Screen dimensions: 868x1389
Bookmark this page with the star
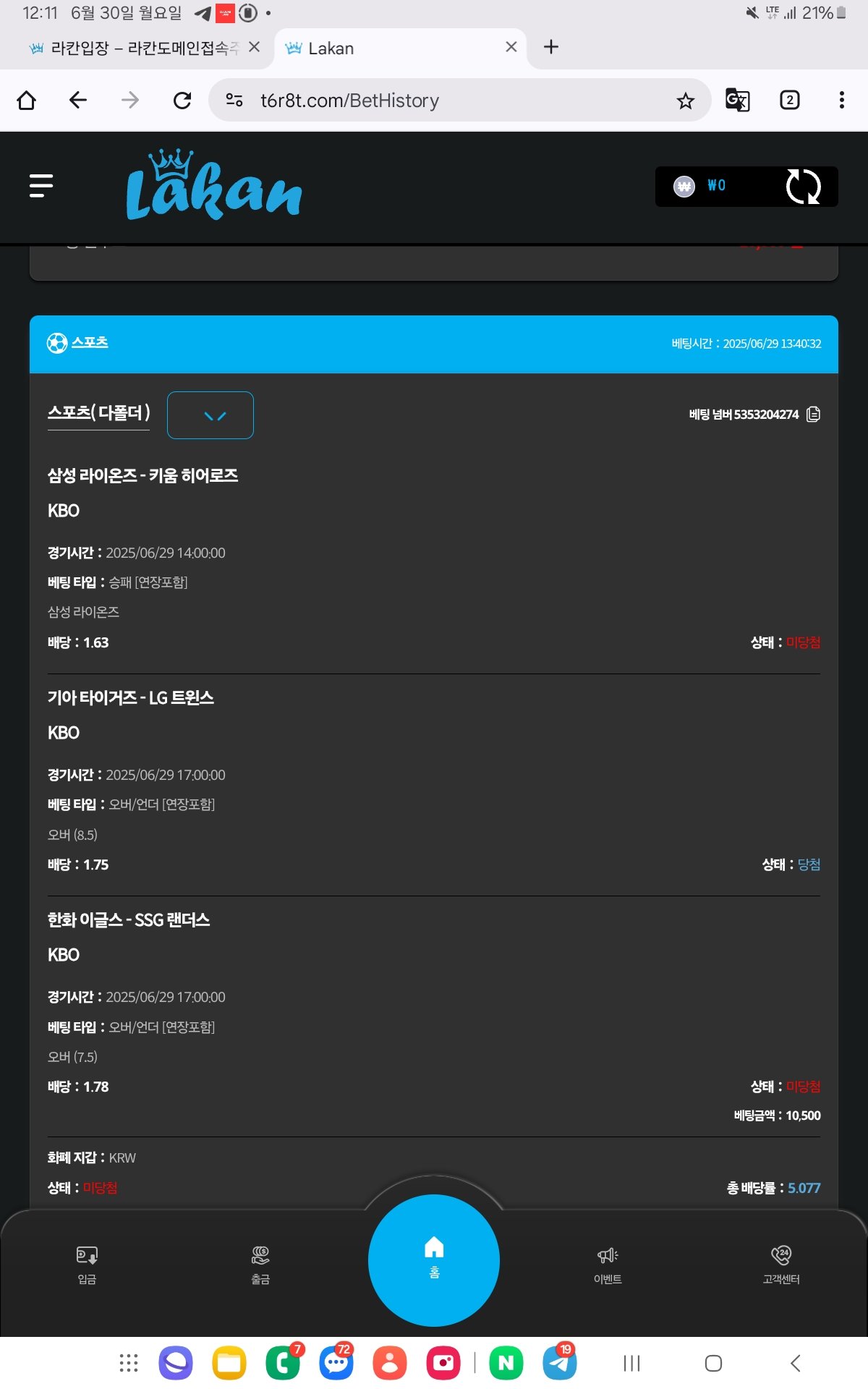[685, 101]
